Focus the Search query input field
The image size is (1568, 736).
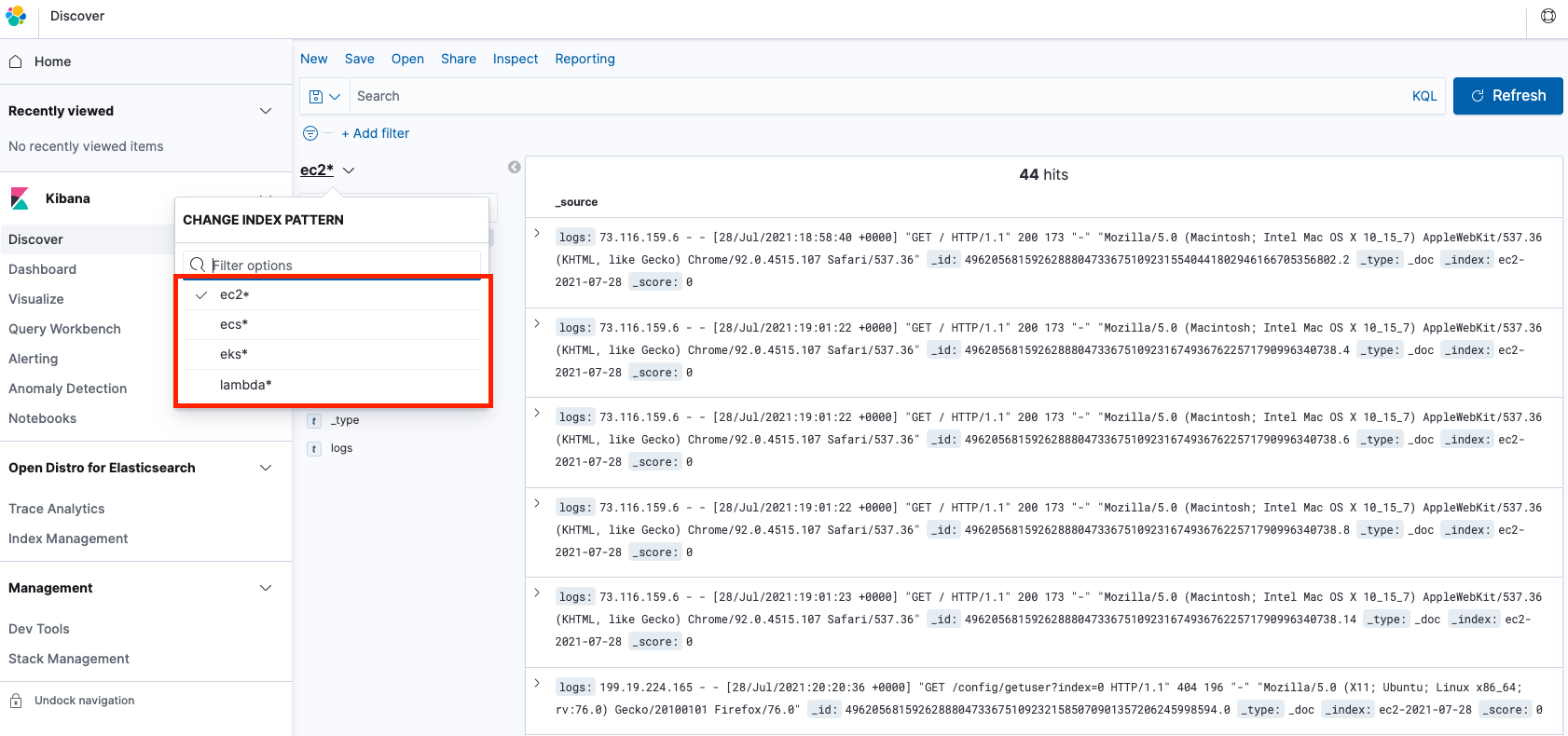[876, 96]
